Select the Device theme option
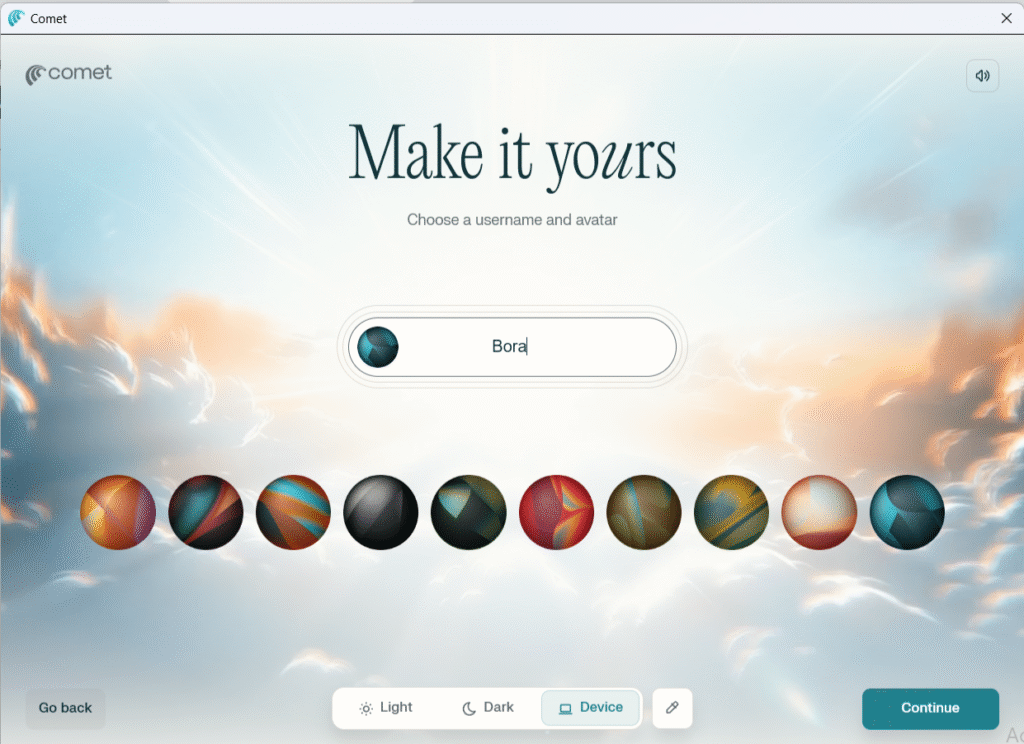This screenshot has height=744, width=1024. point(591,708)
